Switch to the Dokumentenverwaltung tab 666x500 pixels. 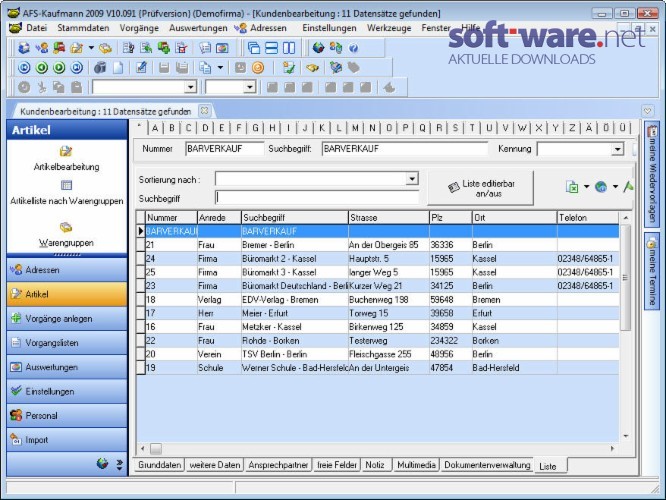[487, 465]
